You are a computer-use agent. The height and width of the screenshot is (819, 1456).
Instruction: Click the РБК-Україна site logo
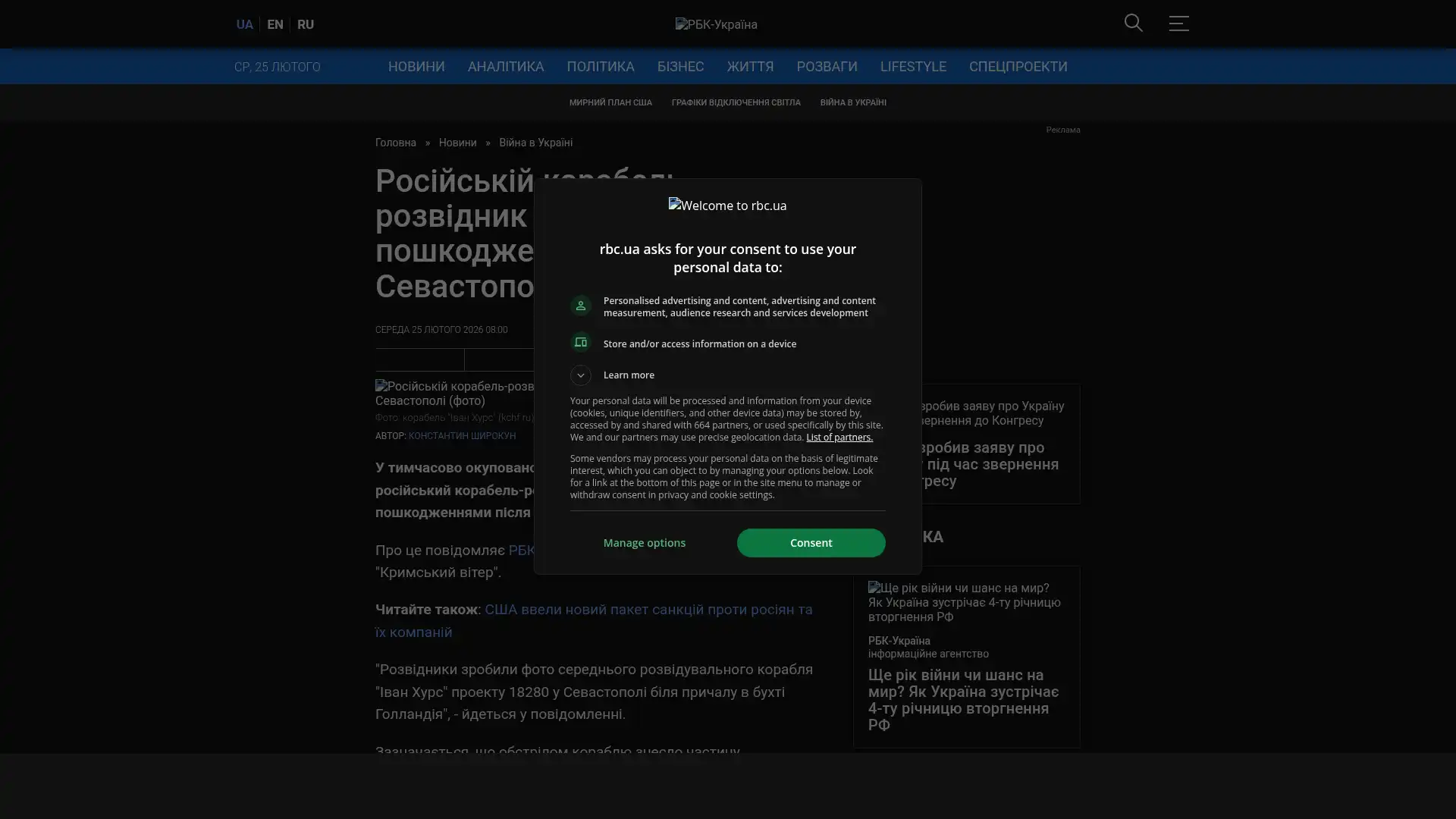pyautogui.click(x=716, y=24)
